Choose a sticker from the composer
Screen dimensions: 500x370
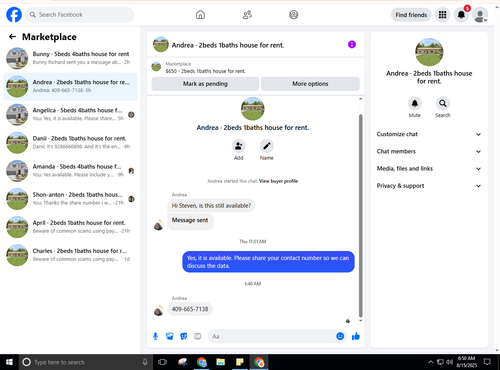point(184,336)
